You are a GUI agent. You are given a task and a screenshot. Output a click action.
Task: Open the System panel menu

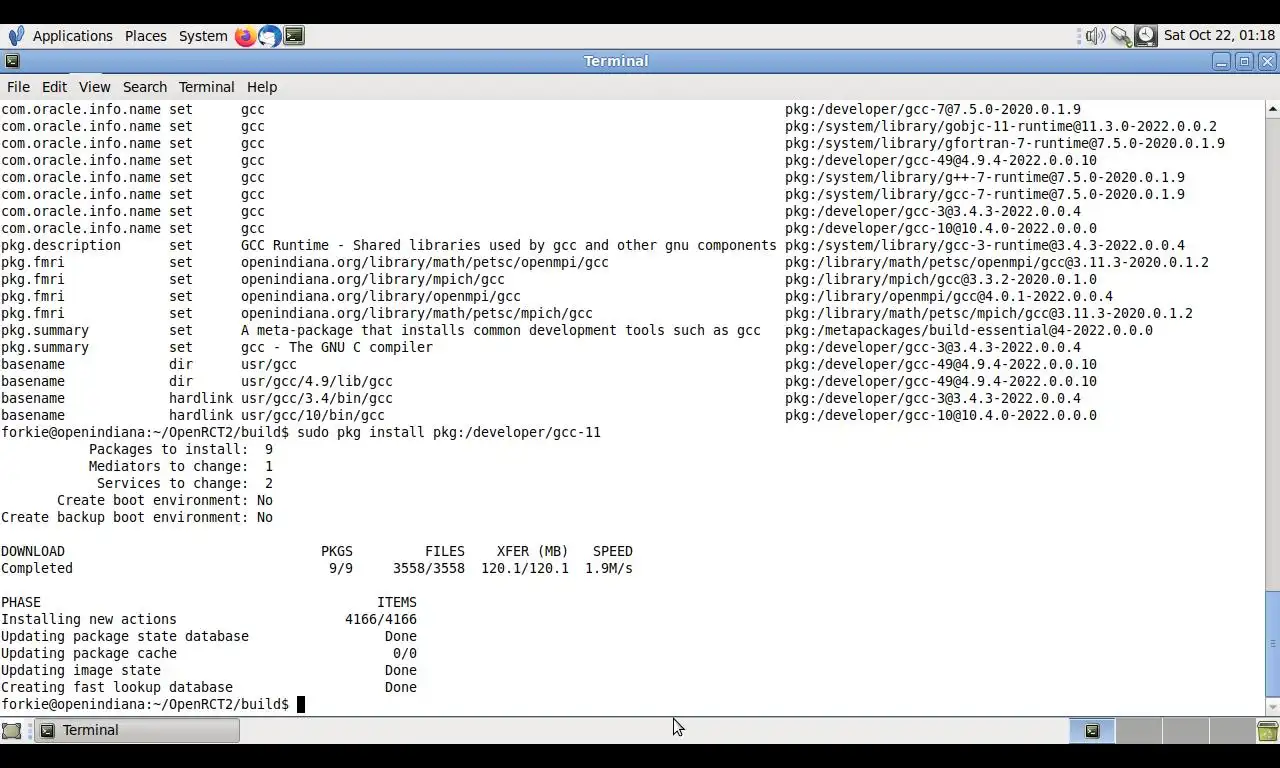point(203,36)
